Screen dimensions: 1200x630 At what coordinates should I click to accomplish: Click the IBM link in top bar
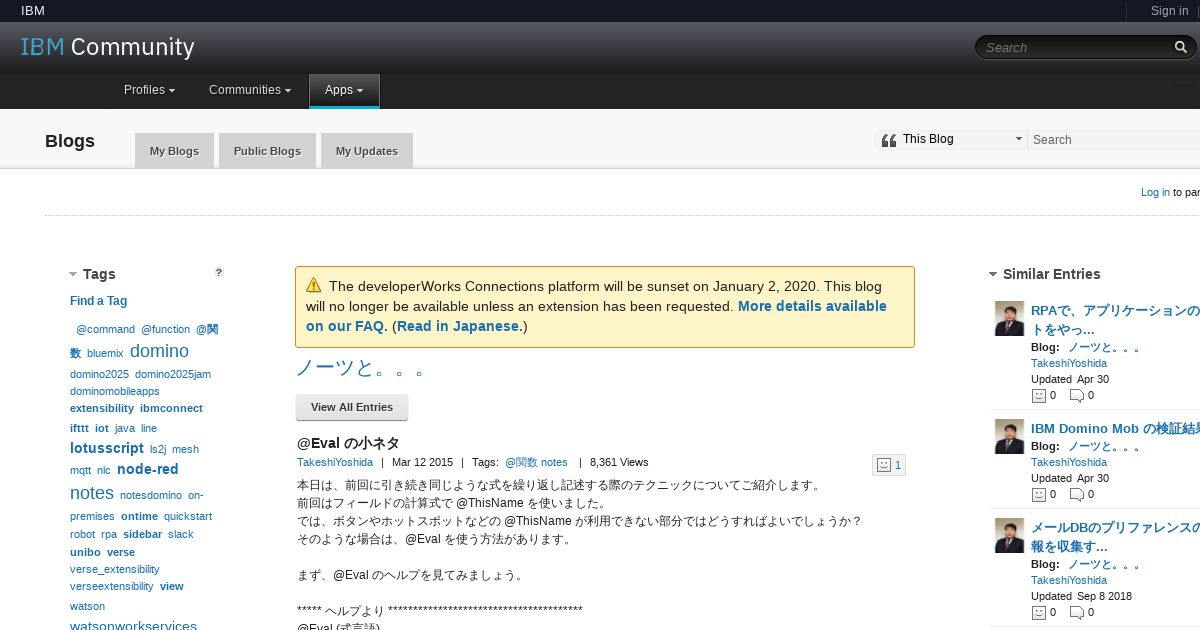coord(33,11)
